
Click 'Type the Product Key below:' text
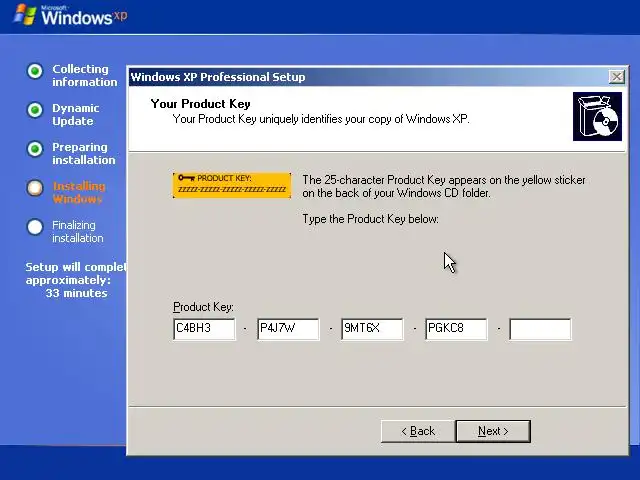371,219
